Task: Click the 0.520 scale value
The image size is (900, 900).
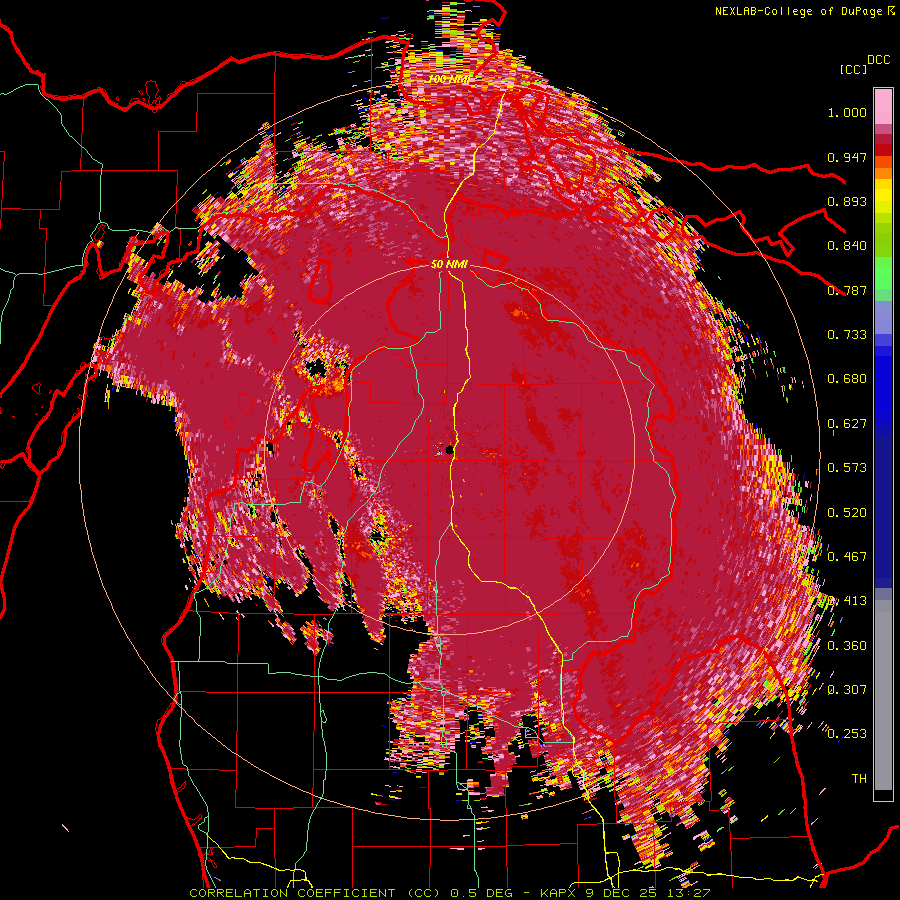Action: click(847, 513)
